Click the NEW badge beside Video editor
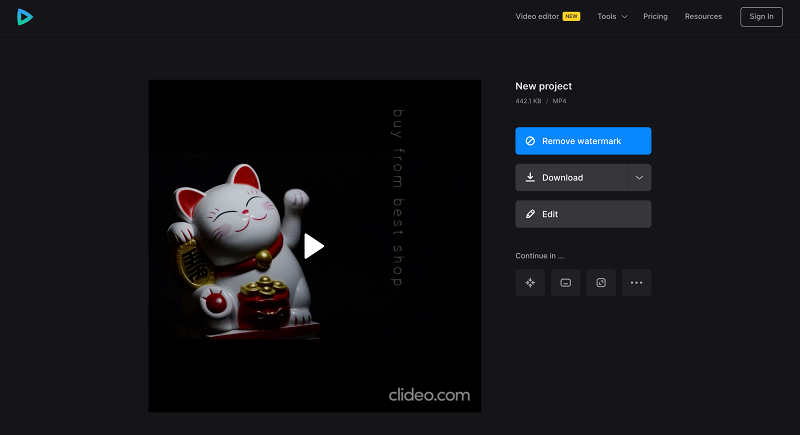The image size is (800, 435). tap(571, 16)
